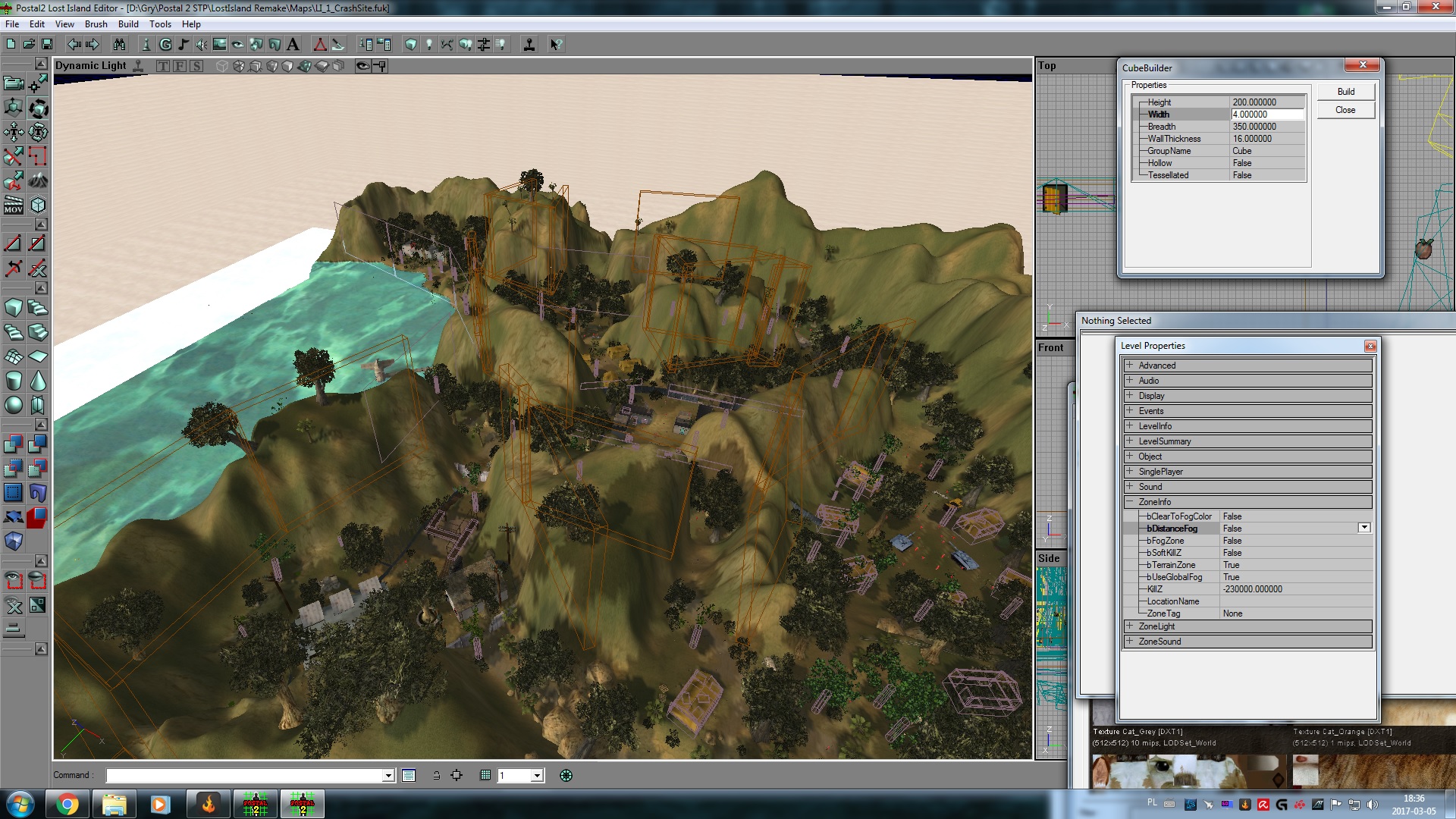
Task: Toggle viewport realtime preview joystick
Action: (138, 66)
